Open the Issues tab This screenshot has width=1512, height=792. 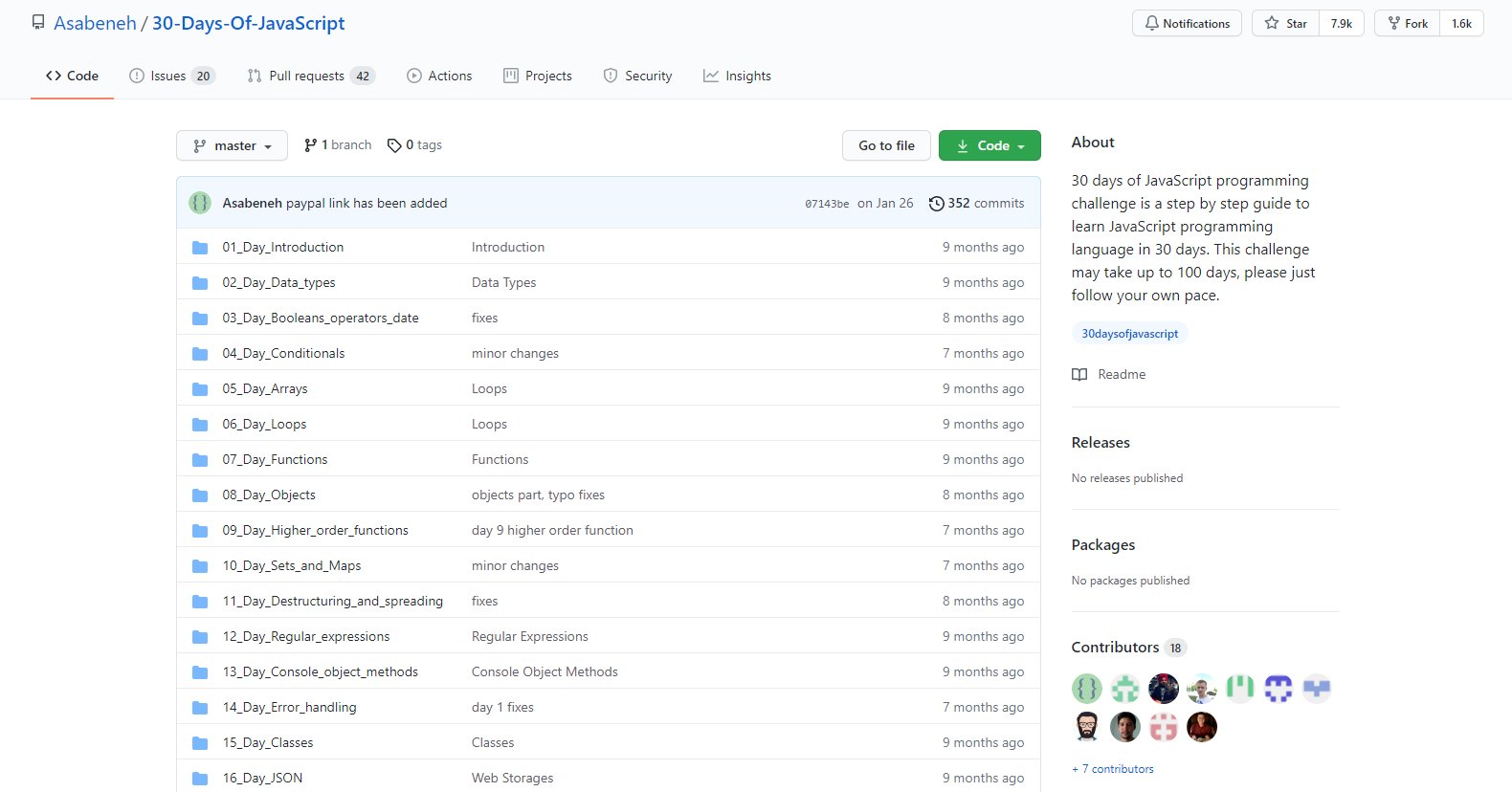tap(172, 76)
